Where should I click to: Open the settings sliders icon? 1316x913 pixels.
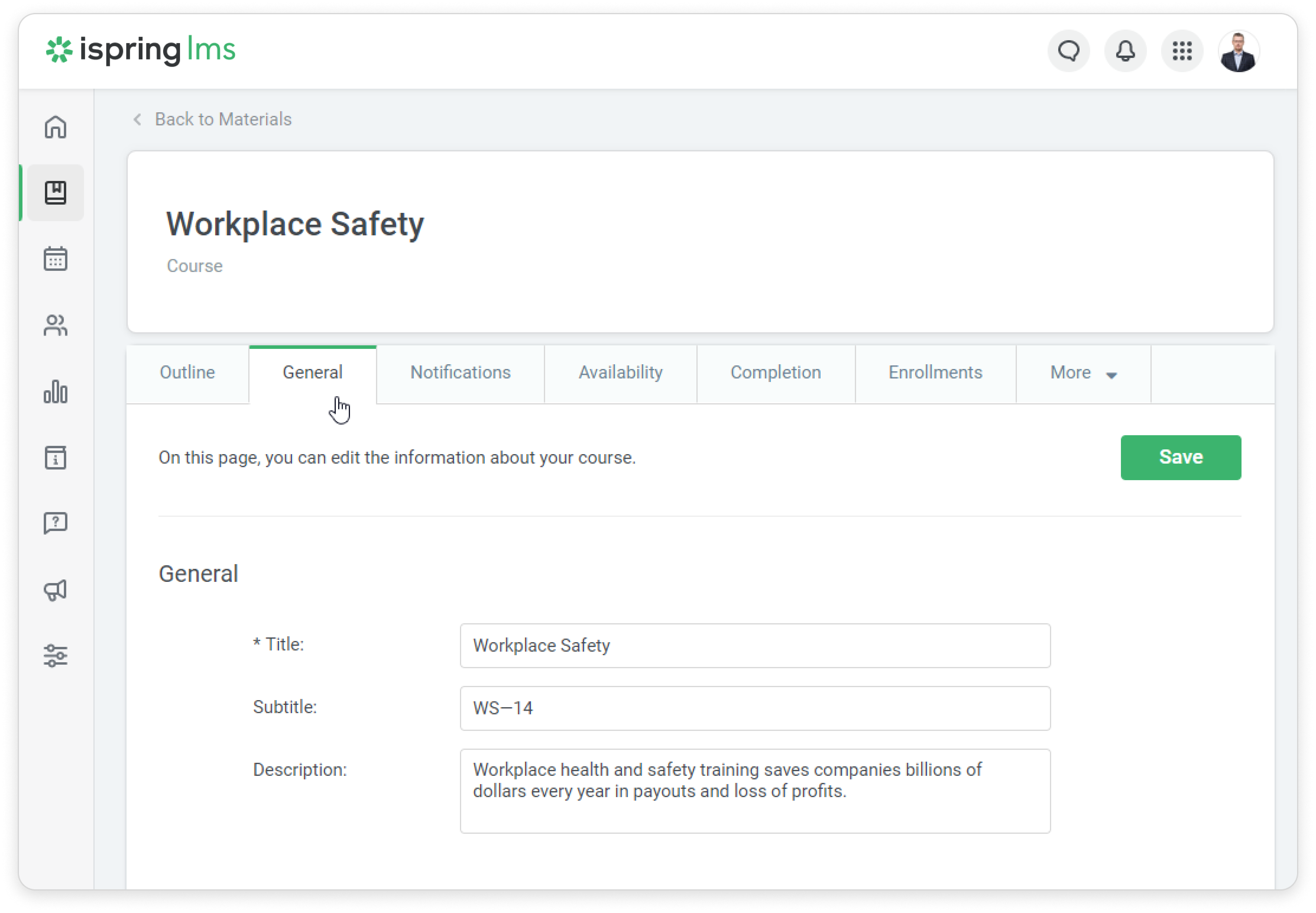pyautogui.click(x=56, y=655)
